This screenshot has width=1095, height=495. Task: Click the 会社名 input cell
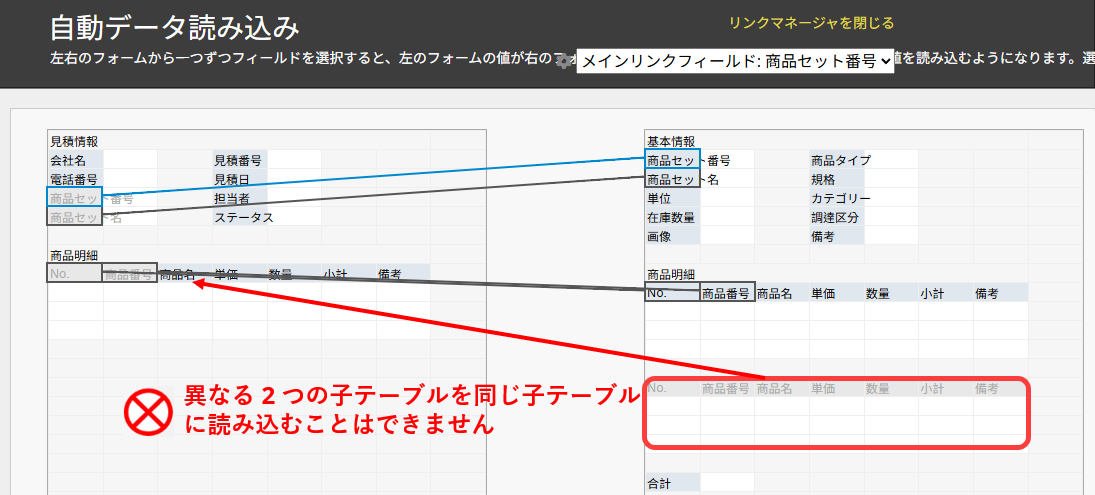tap(130, 160)
